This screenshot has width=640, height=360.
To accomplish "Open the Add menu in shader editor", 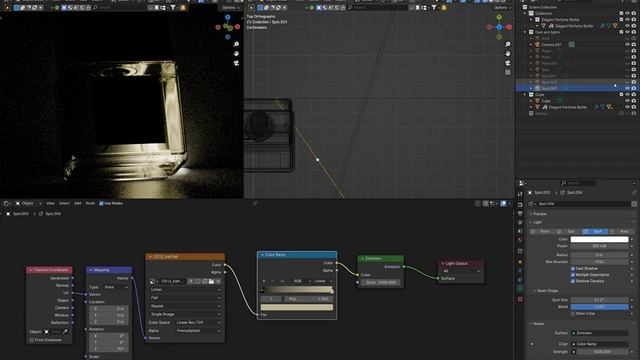I will [78, 203].
